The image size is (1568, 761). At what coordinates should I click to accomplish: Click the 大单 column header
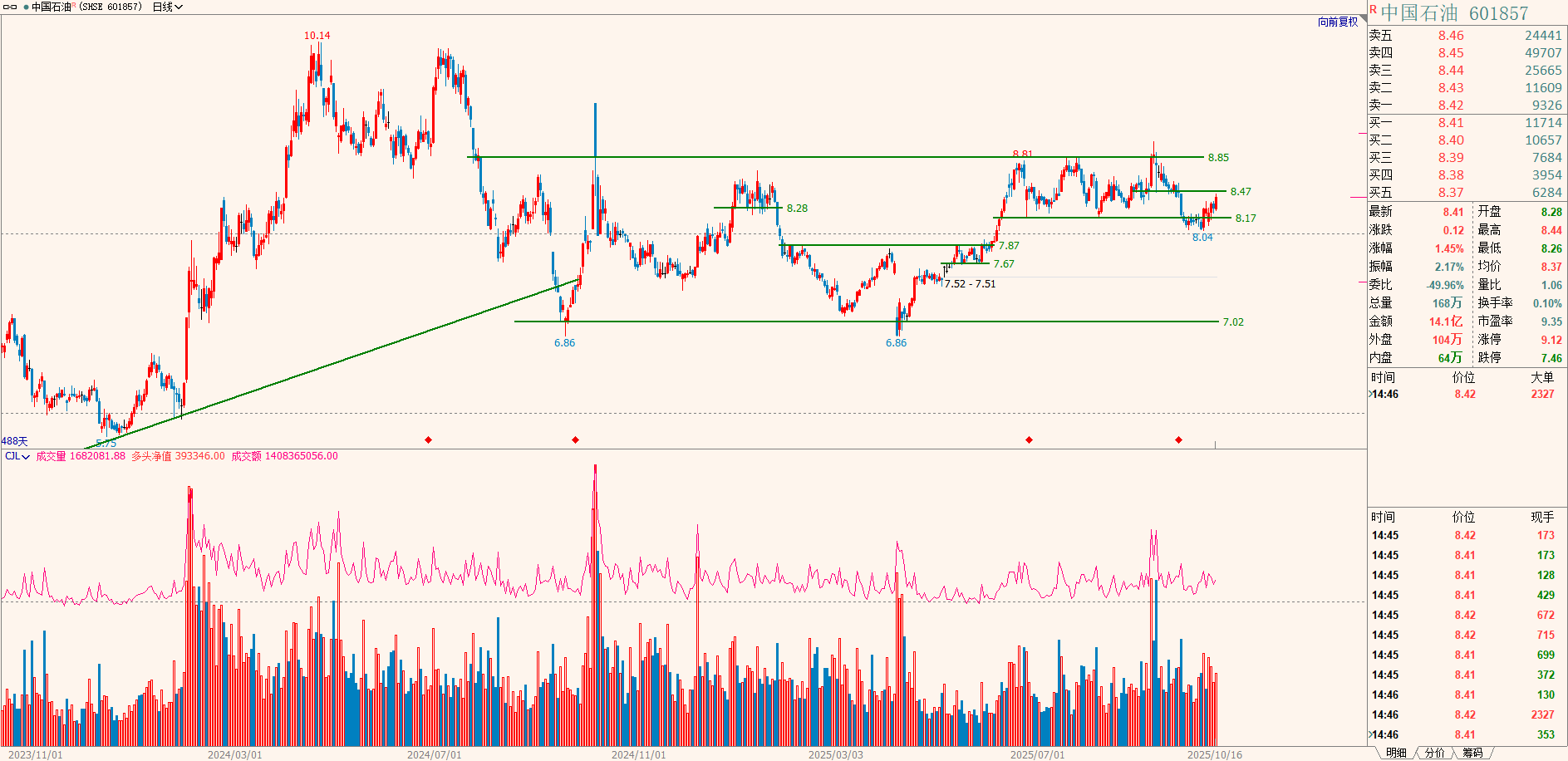pos(1542,377)
